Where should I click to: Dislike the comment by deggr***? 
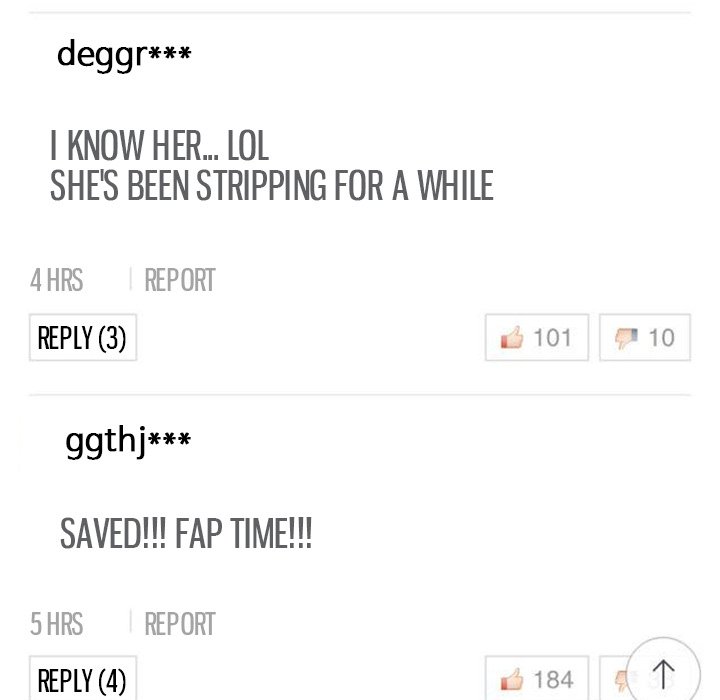(x=645, y=338)
